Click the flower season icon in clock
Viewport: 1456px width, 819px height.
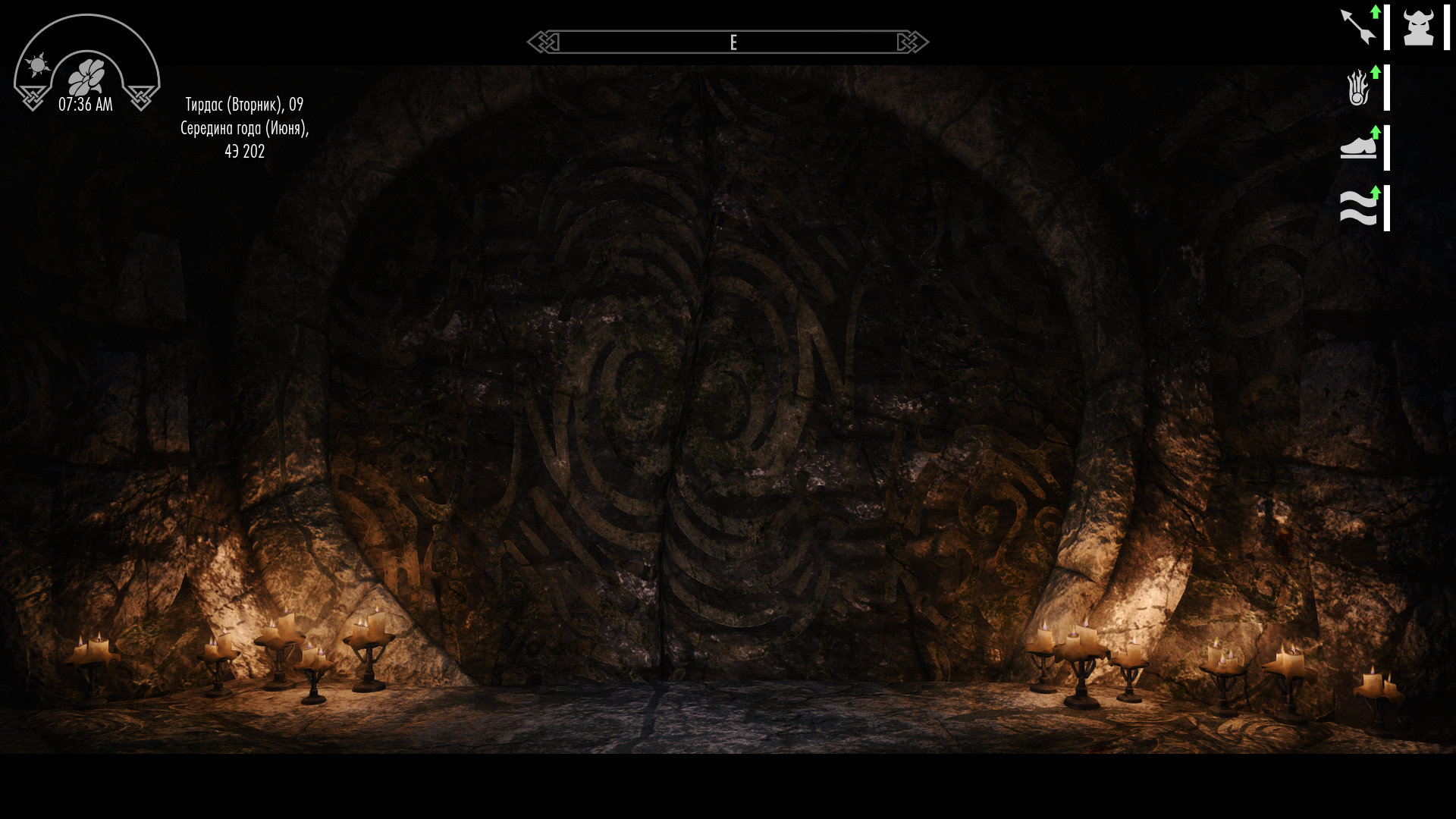(86, 77)
